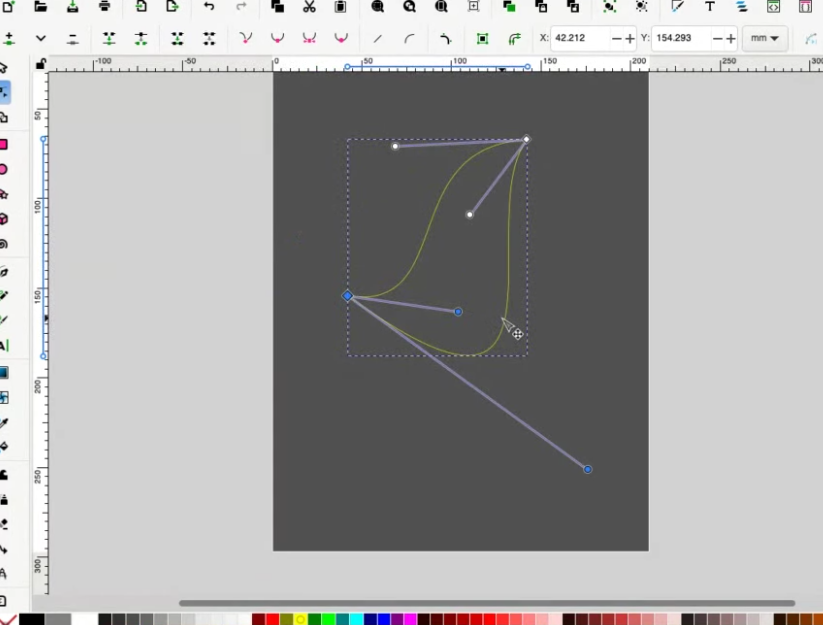
Task: Zoom to fit page
Action: click(441, 6)
